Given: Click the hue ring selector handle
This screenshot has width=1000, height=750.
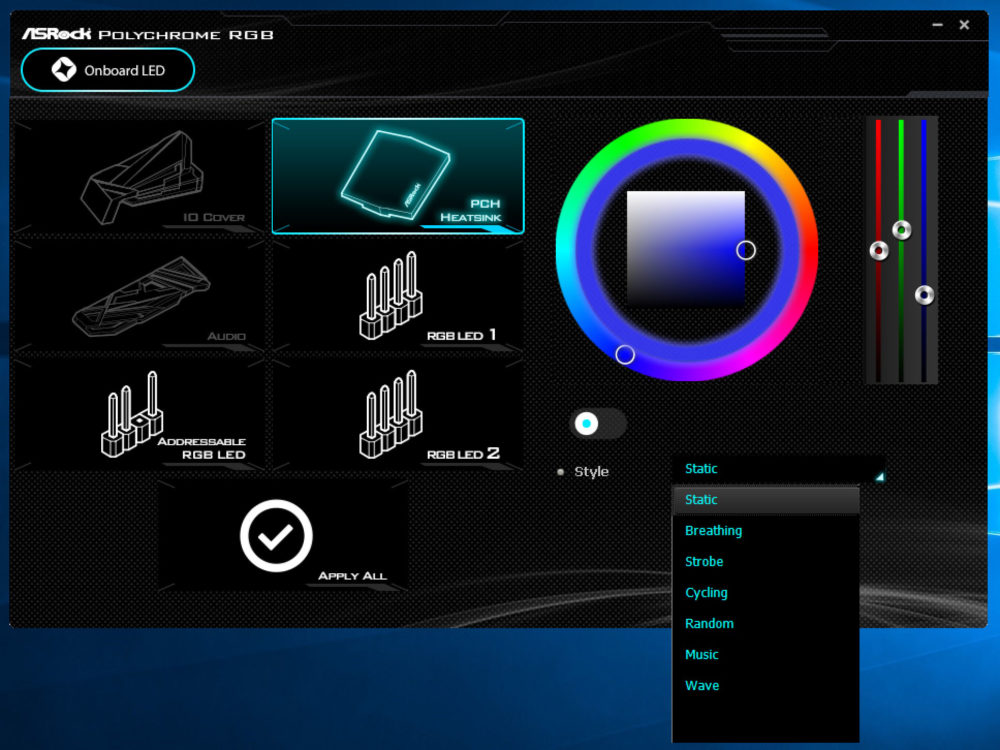Looking at the screenshot, I should click(625, 355).
